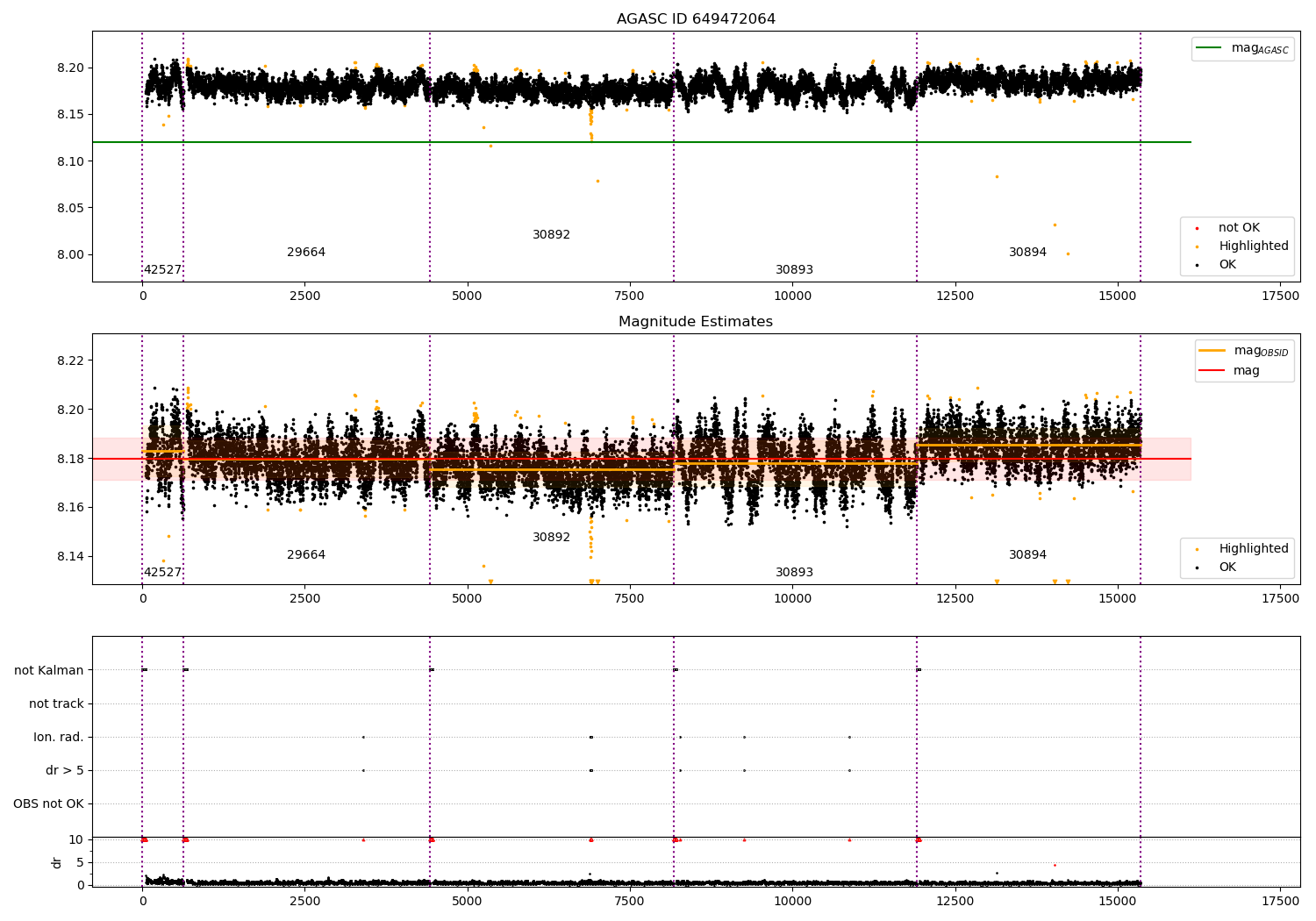Click y-tick 8.15 in AGASC ID plot
The height and width of the screenshot is (921, 1316).
pos(71,115)
